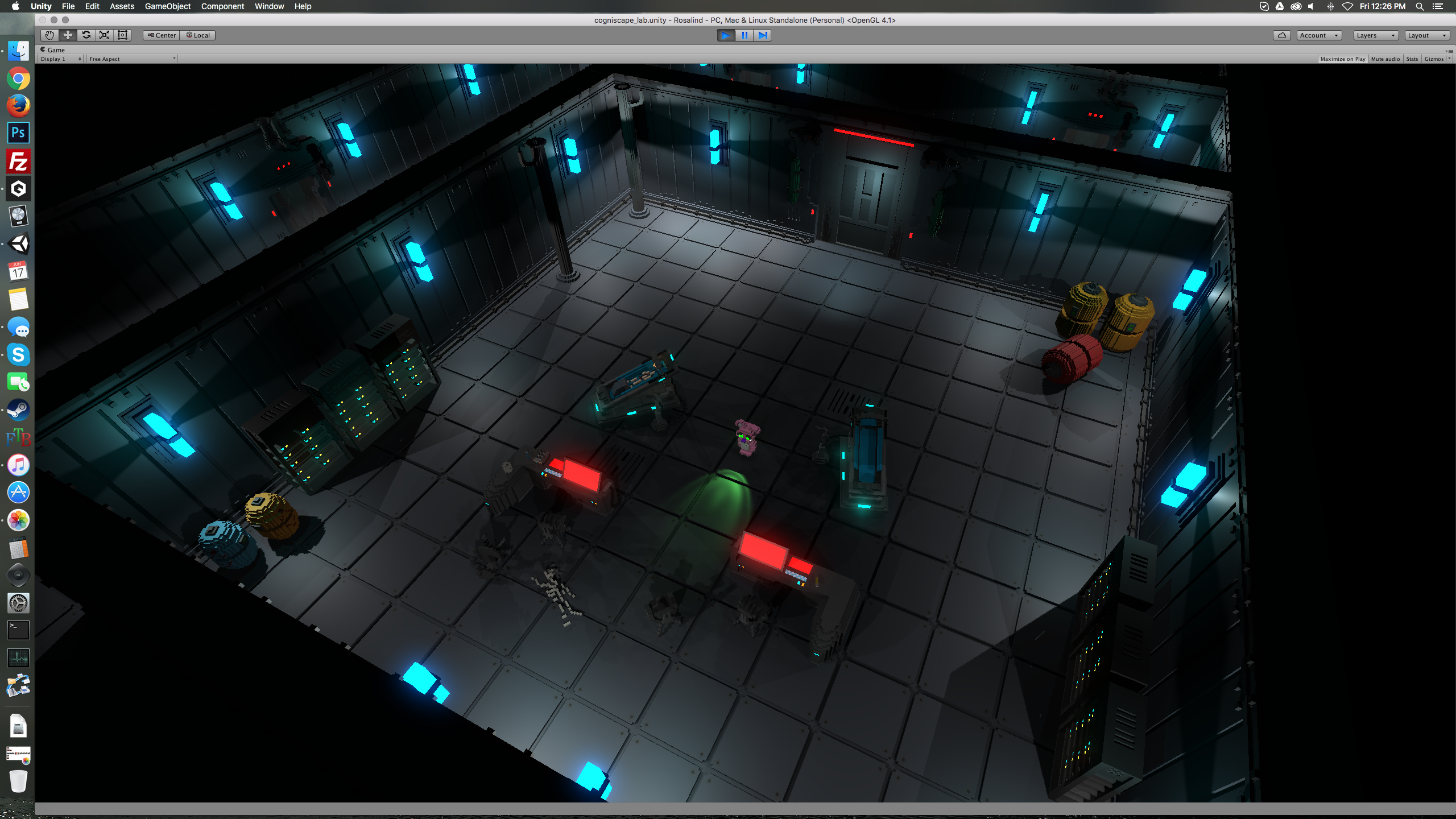This screenshot has height=819, width=1456.
Task: Step forward one frame
Action: coord(762,35)
